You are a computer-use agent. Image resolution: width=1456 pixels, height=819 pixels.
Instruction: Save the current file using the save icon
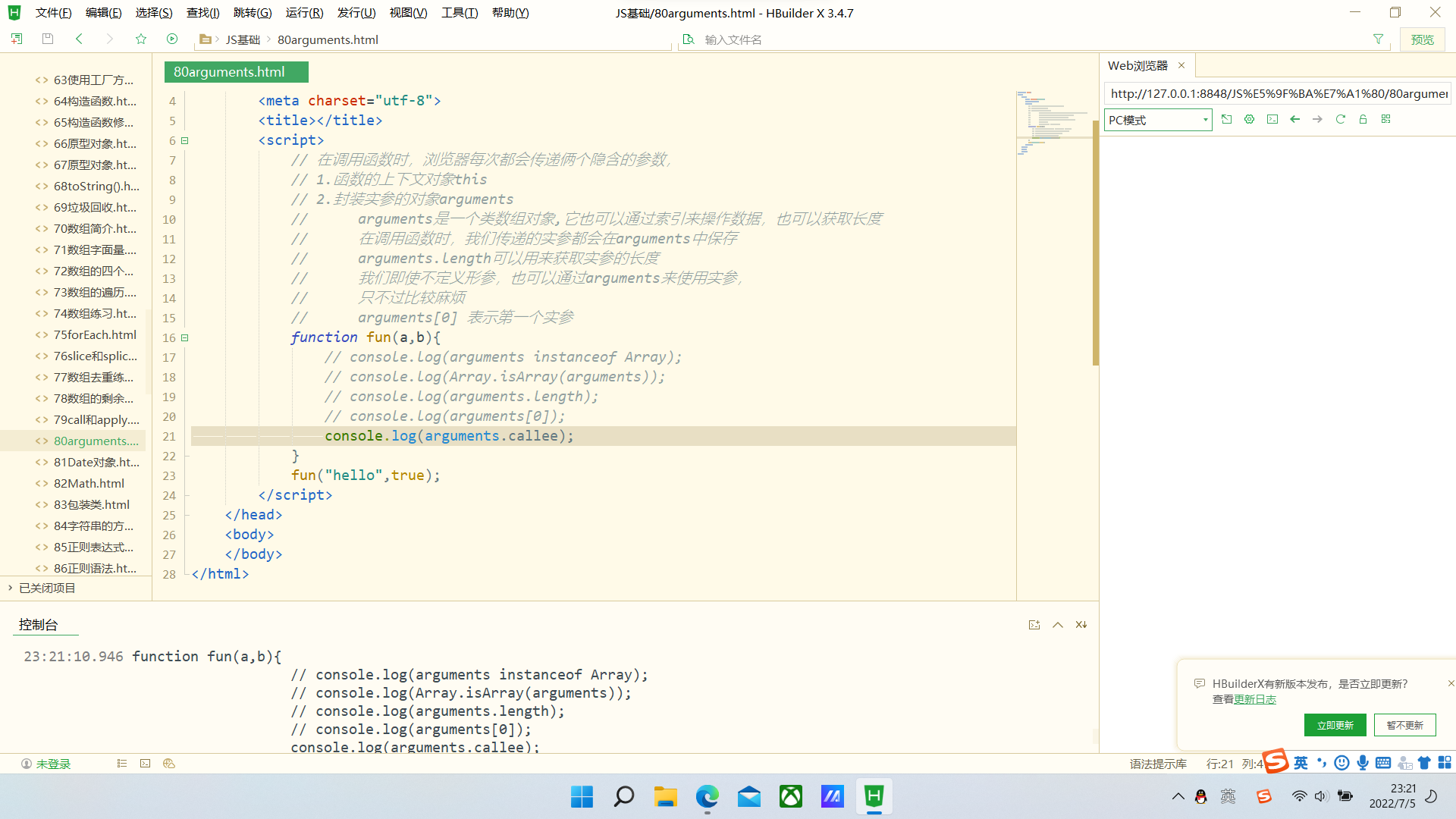47,39
